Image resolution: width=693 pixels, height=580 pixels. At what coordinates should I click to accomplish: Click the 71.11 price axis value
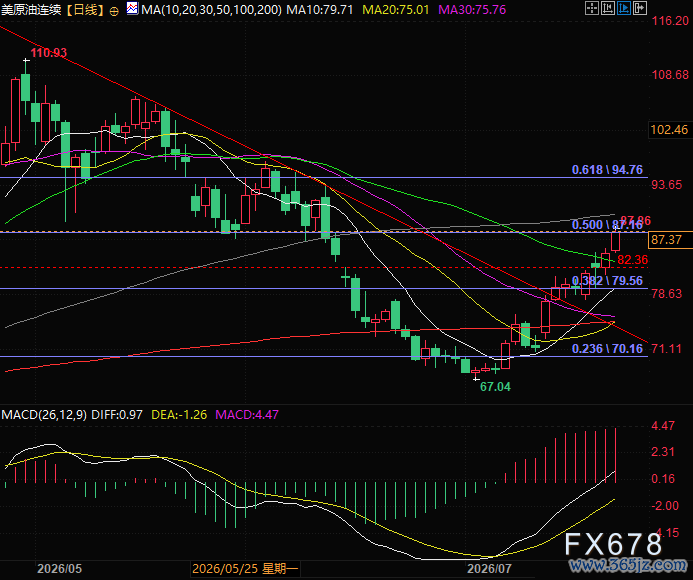[x=667, y=349]
